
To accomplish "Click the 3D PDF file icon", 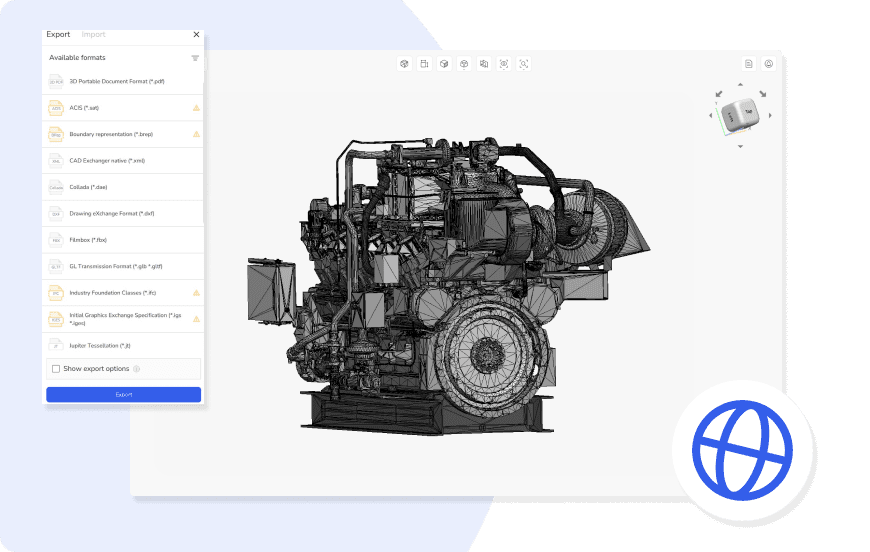I will point(56,82).
